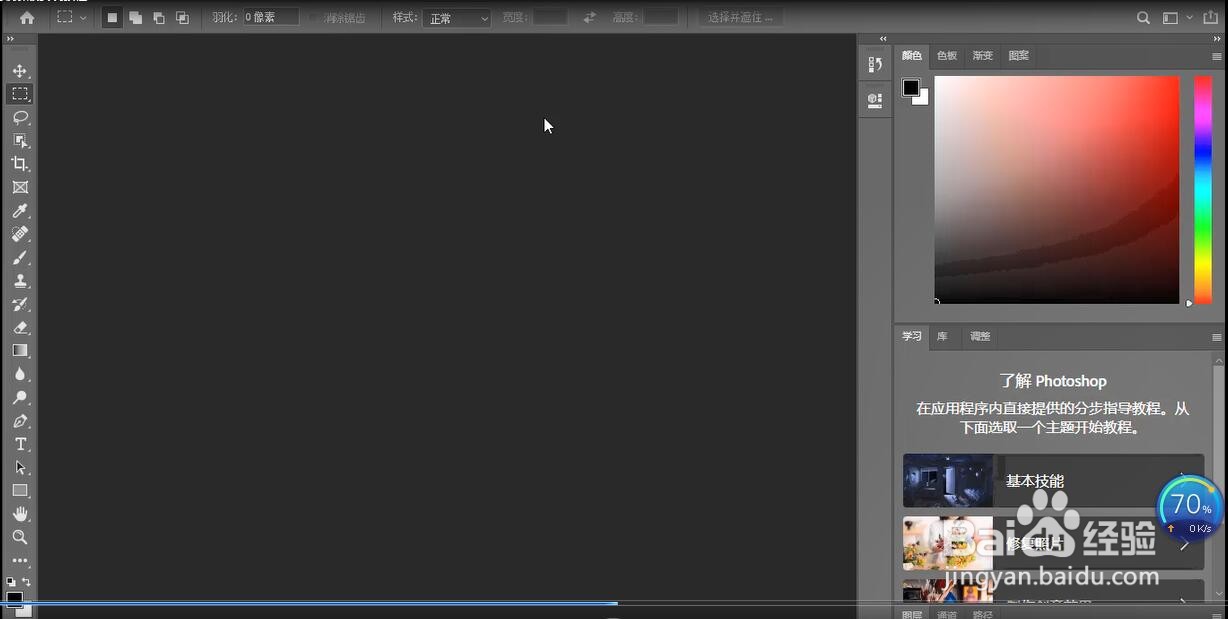
Task: Open the 基本技能 tutorial chevron
Action: pyautogui.click(x=1185, y=481)
